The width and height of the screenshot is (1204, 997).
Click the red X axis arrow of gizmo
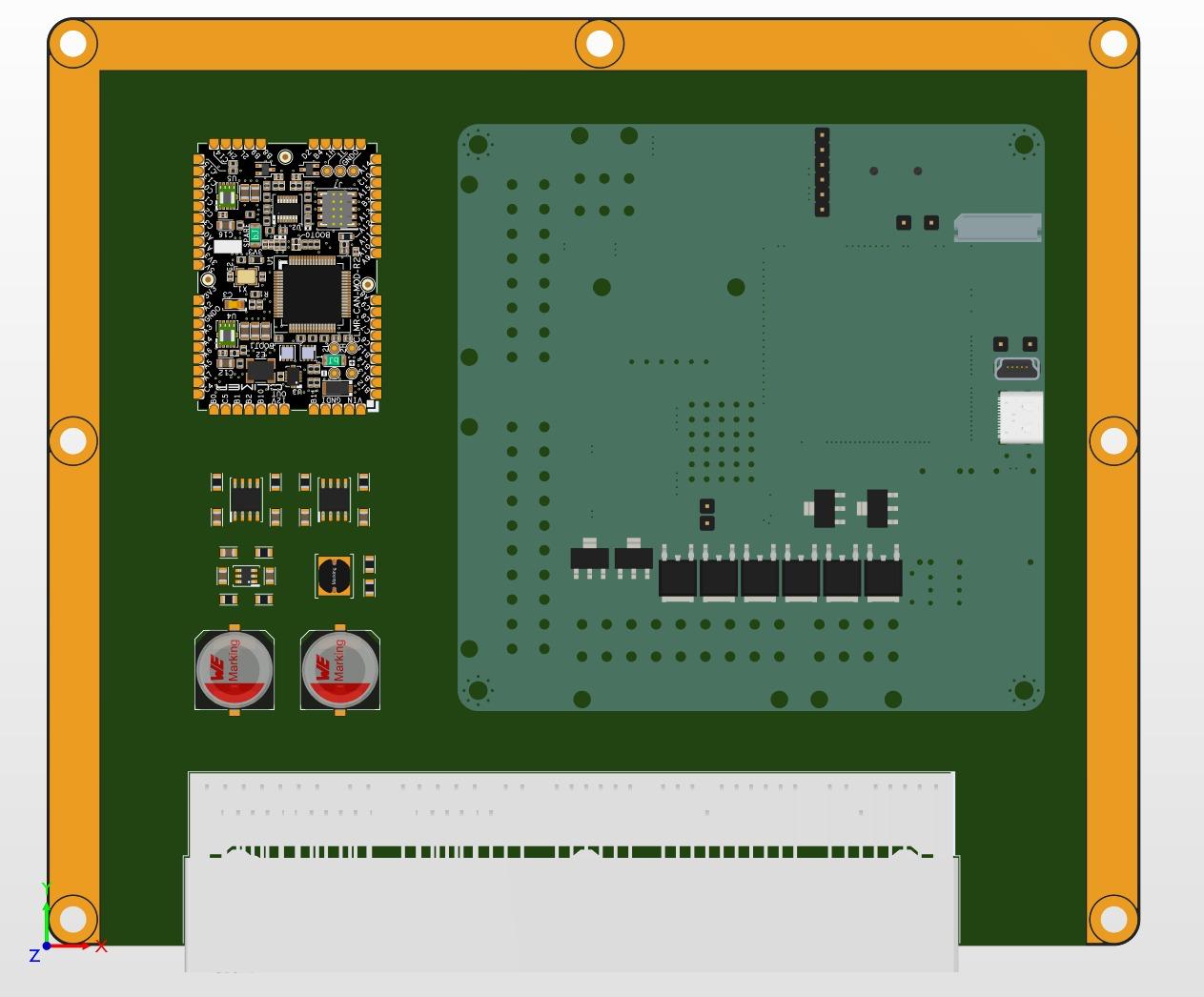pos(72,946)
